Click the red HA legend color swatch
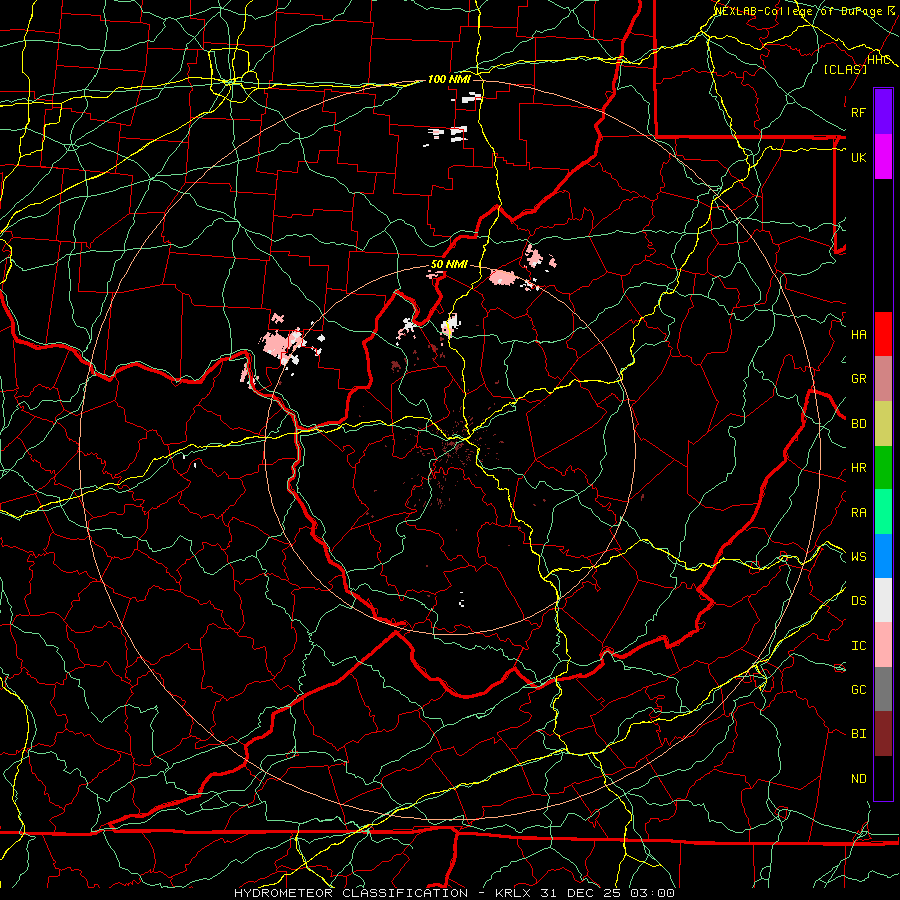Image resolution: width=900 pixels, height=900 pixels. [883, 334]
